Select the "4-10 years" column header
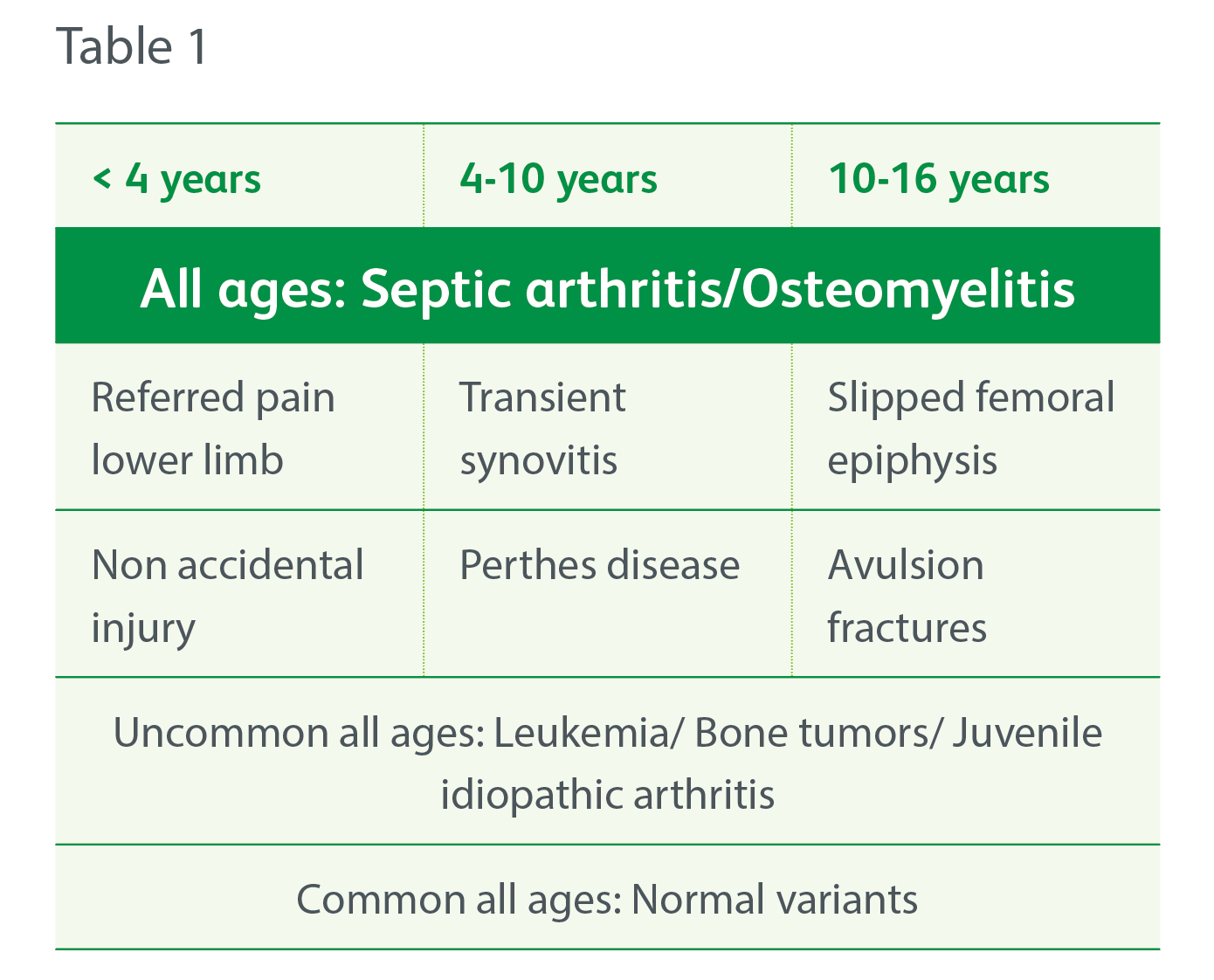This screenshot has height=980, width=1214. pyautogui.click(x=558, y=179)
